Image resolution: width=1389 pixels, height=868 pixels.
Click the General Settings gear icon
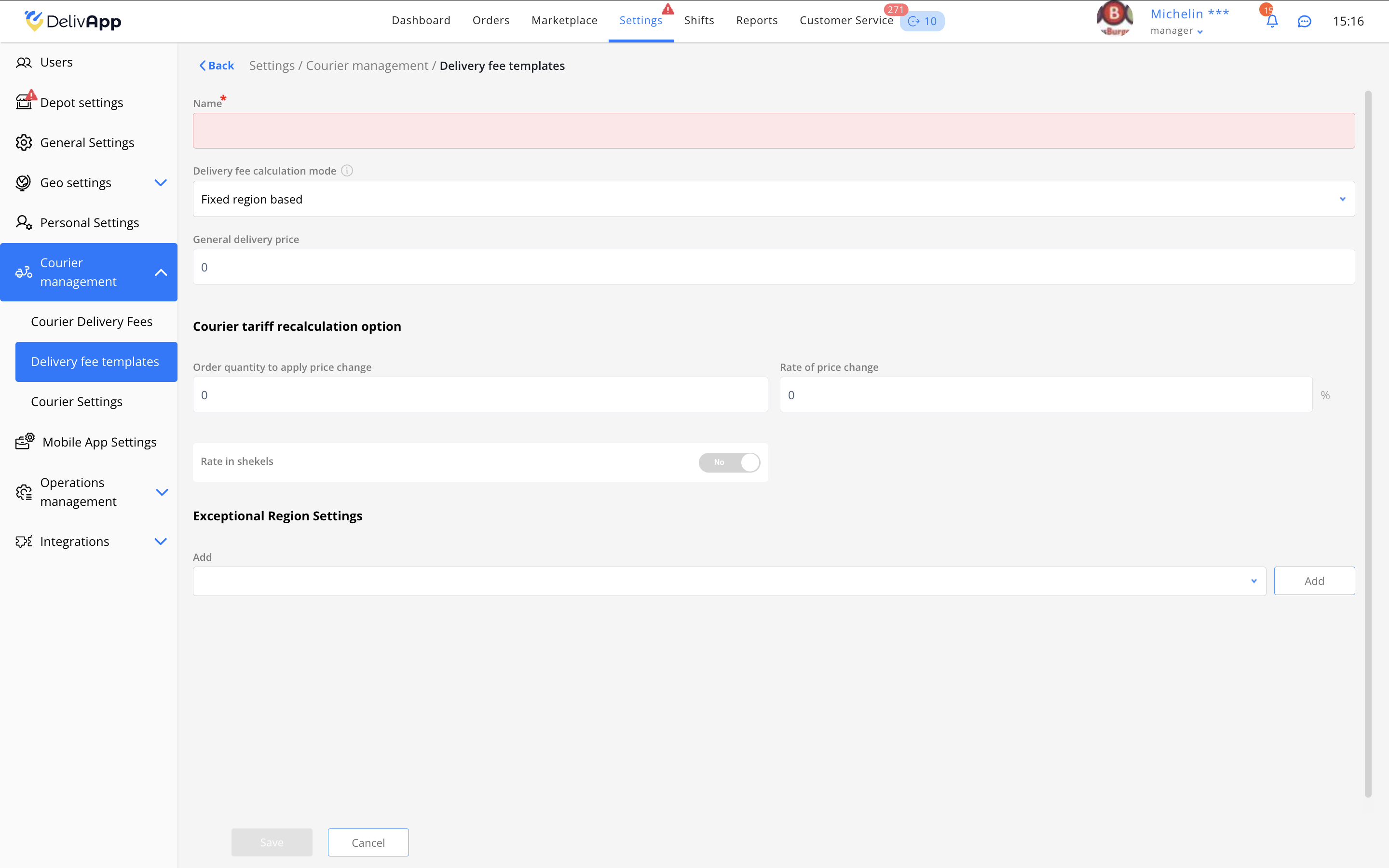[x=24, y=142]
